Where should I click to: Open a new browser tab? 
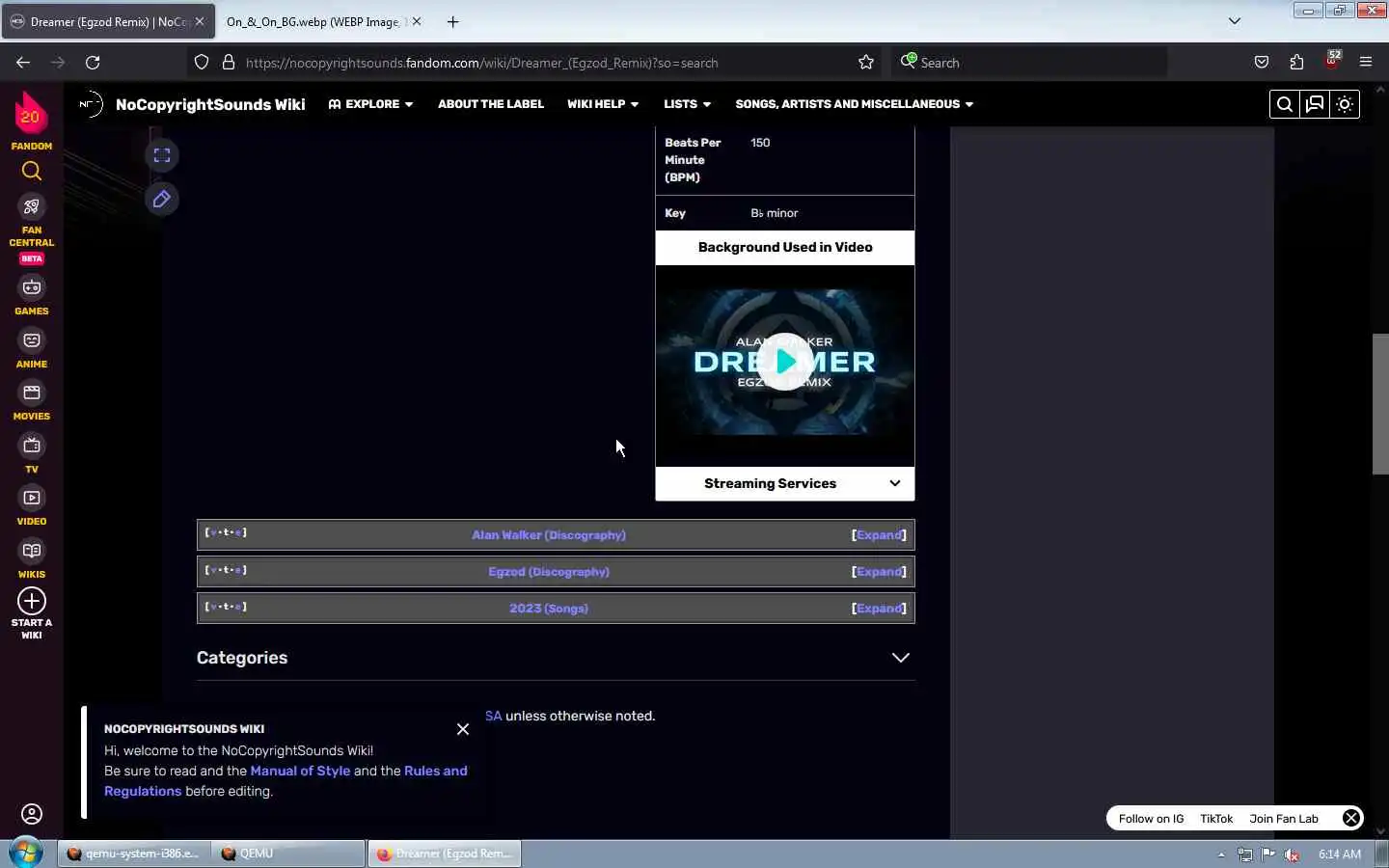coord(452,21)
